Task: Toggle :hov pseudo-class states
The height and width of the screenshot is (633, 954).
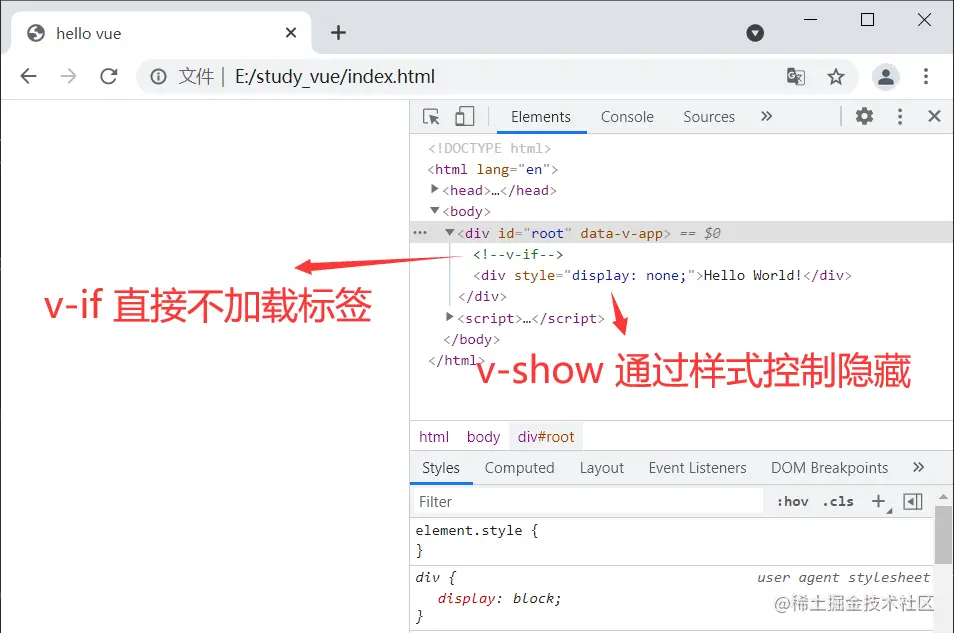Action: [792, 501]
